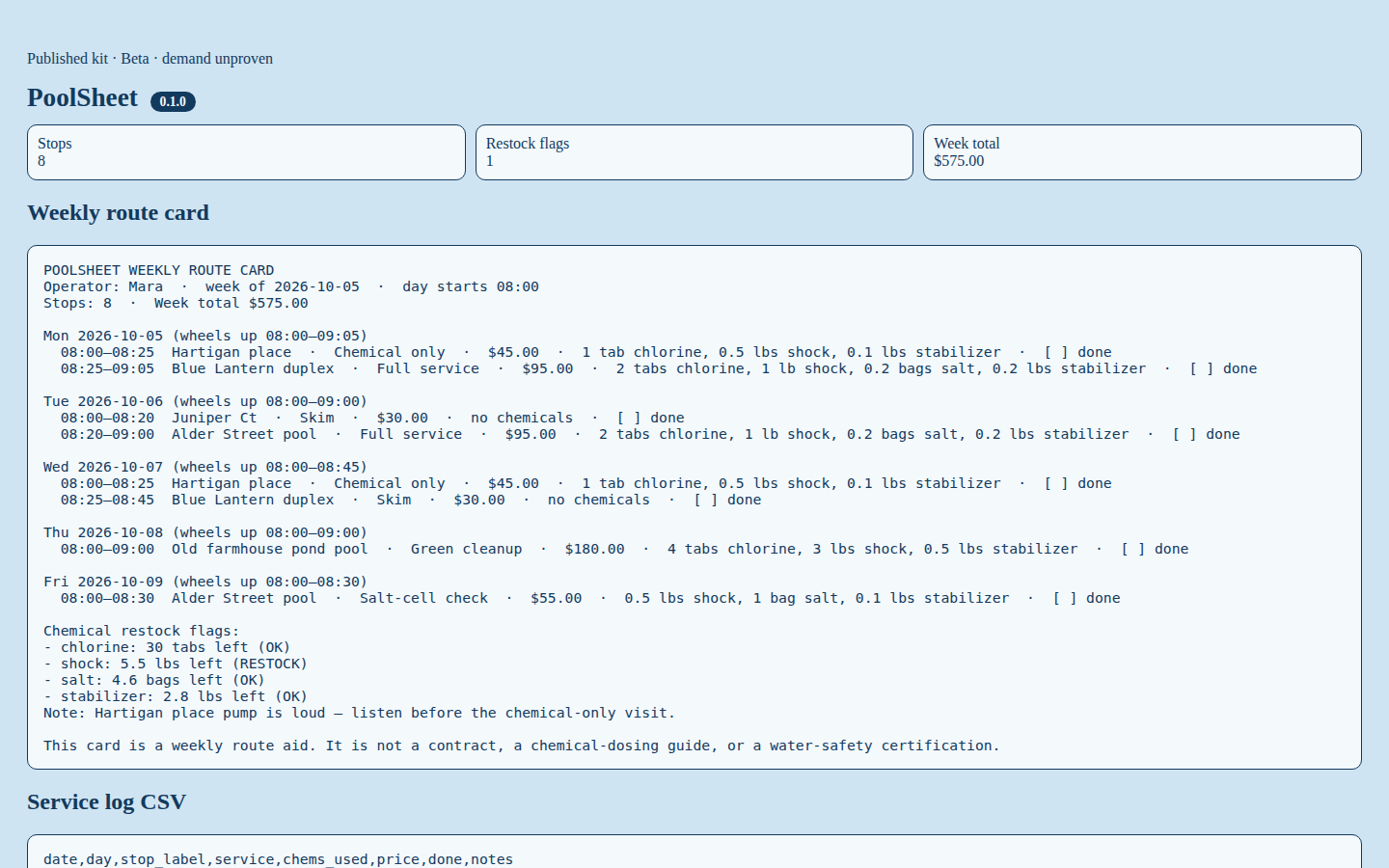The height and width of the screenshot is (868, 1389).
Task: Click the Juniper Ct Skim row
Action: [x=372, y=418]
